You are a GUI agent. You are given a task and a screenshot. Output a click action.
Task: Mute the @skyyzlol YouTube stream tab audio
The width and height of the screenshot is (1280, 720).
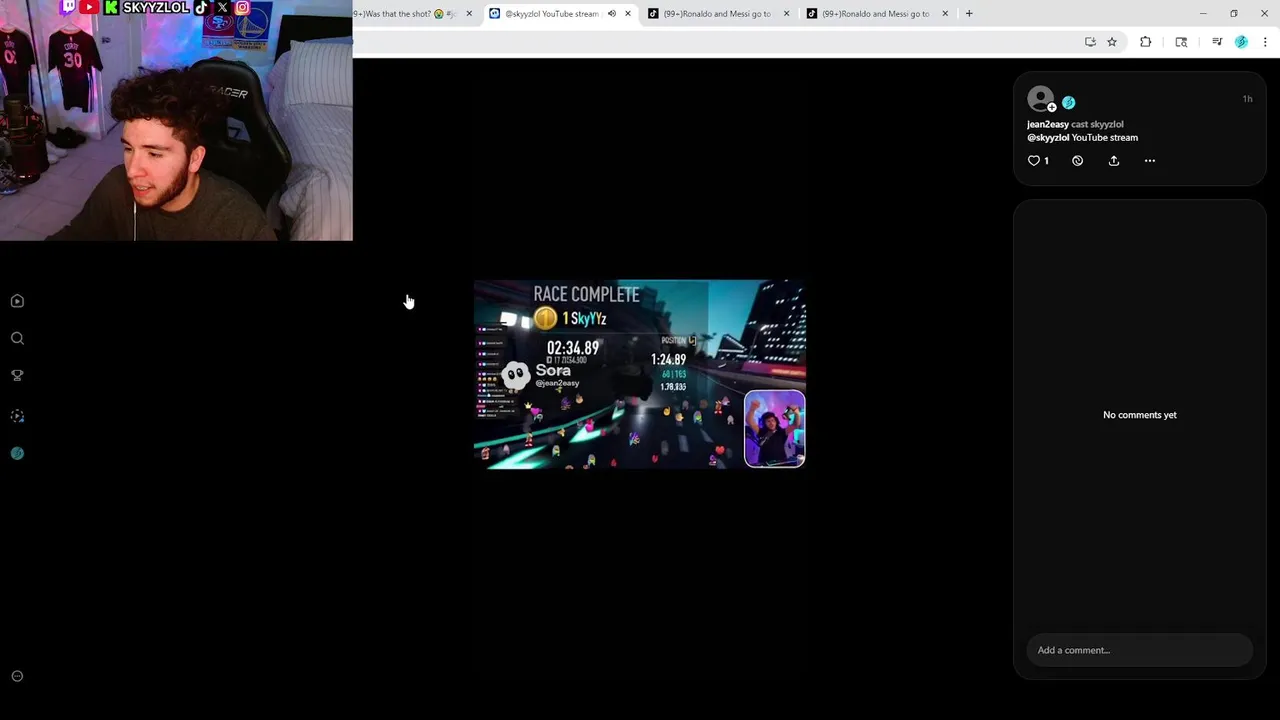(x=611, y=14)
